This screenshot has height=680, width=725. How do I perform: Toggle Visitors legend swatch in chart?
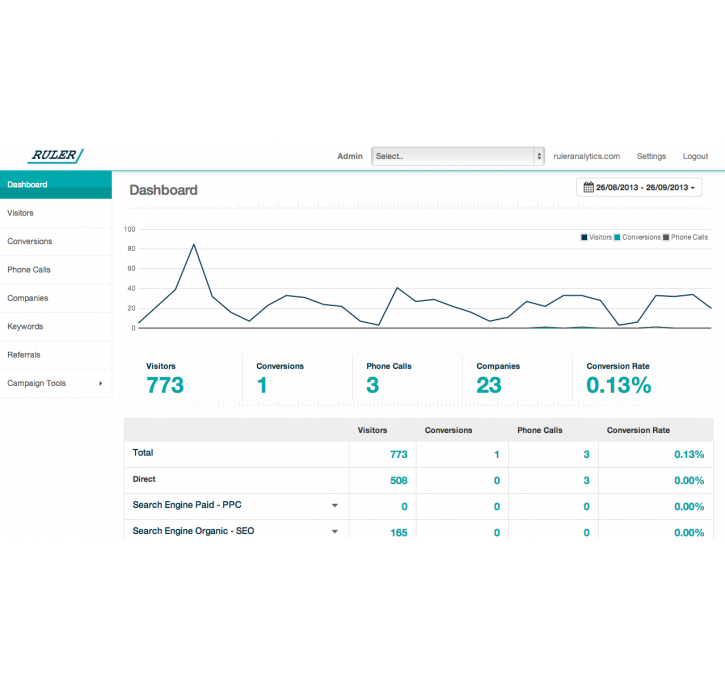click(x=584, y=237)
